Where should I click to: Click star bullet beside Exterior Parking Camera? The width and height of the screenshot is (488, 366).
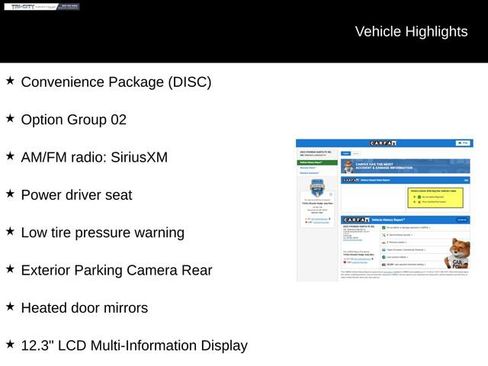(x=10, y=269)
